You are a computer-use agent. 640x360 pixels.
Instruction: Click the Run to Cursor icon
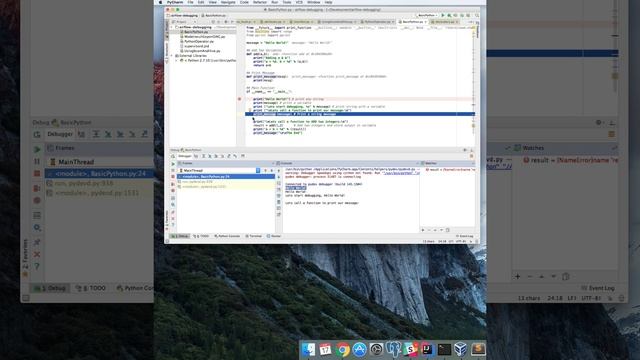click(x=235, y=156)
